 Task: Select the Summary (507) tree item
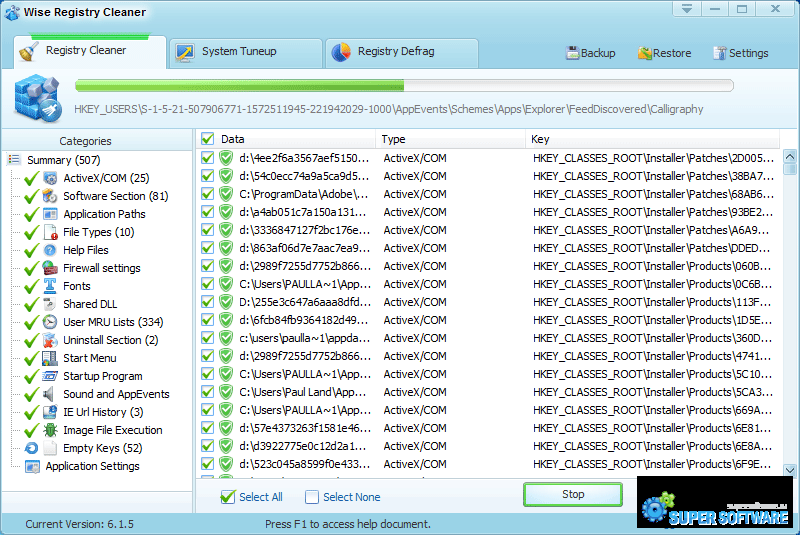pos(63,160)
